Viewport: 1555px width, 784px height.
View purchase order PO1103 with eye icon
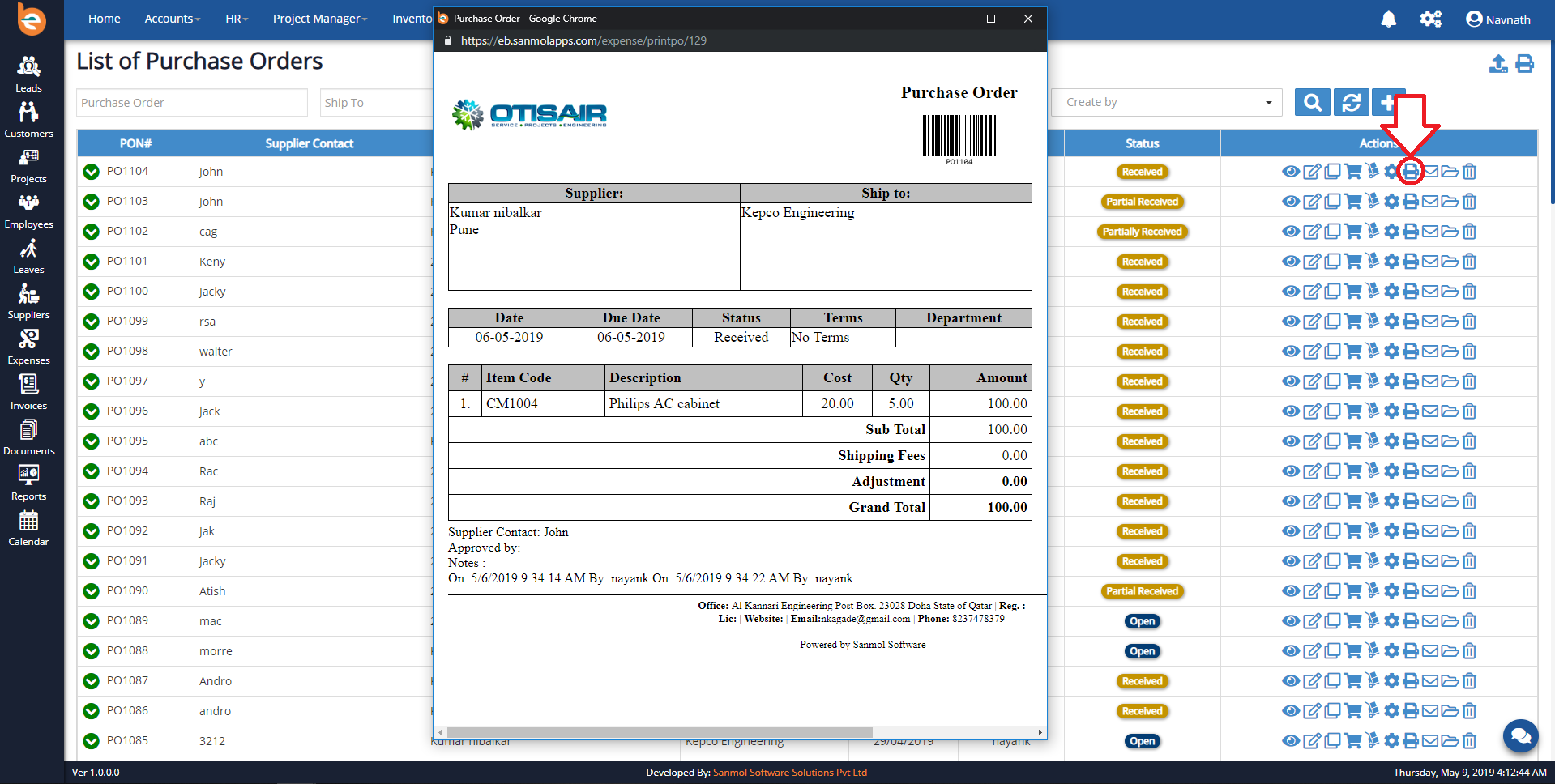click(x=1291, y=202)
